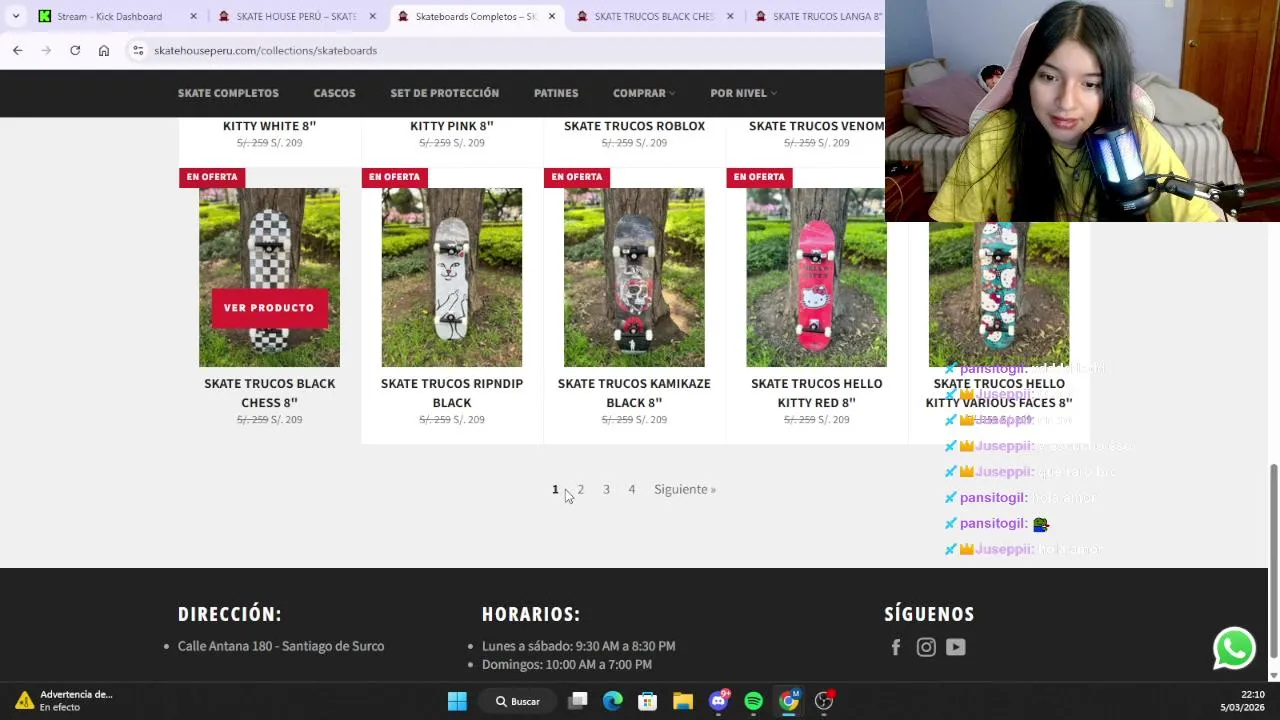Open SKATE TRUCOS ROBLOX product title

pyautogui.click(x=634, y=126)
